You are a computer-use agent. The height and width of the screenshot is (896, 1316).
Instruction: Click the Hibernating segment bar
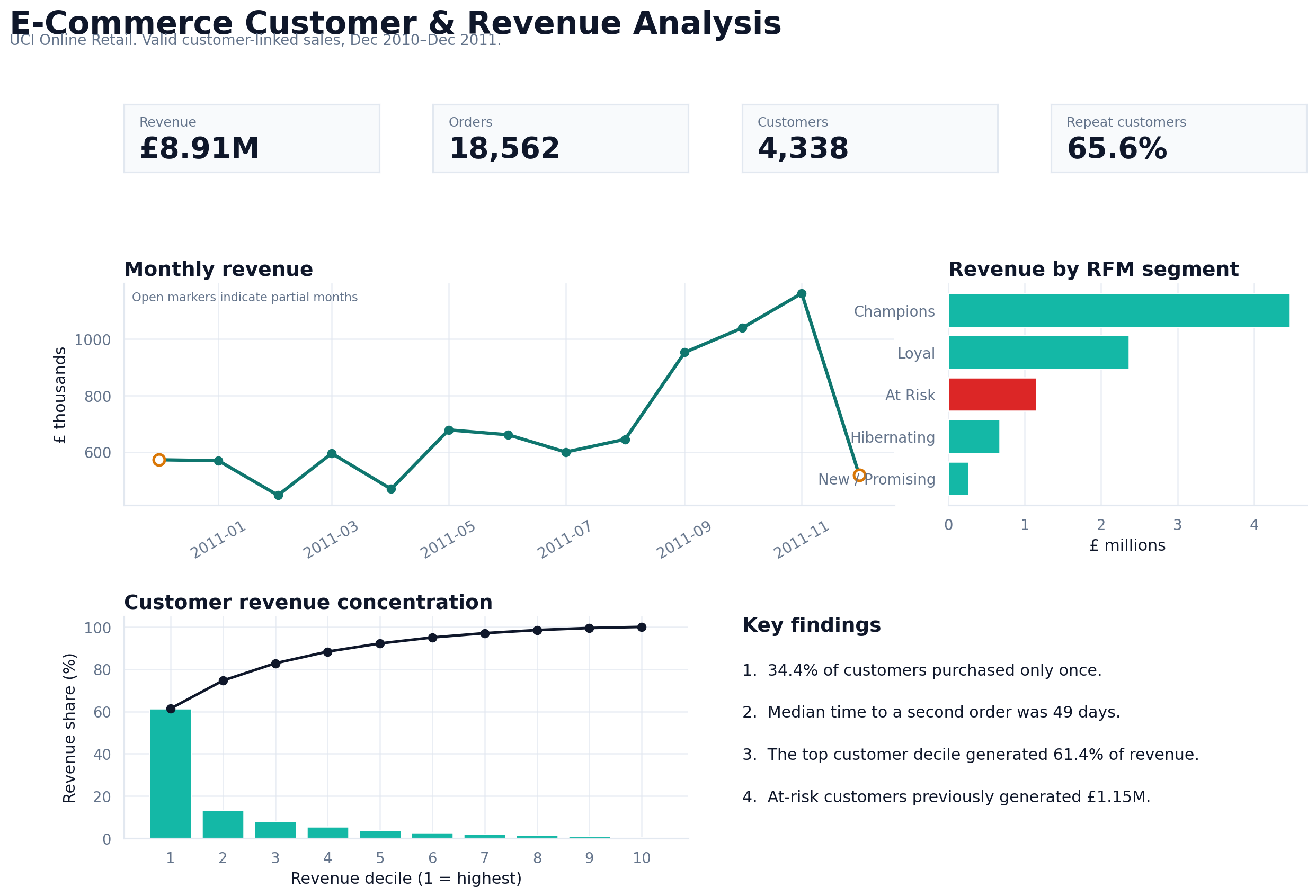(974, 436)
